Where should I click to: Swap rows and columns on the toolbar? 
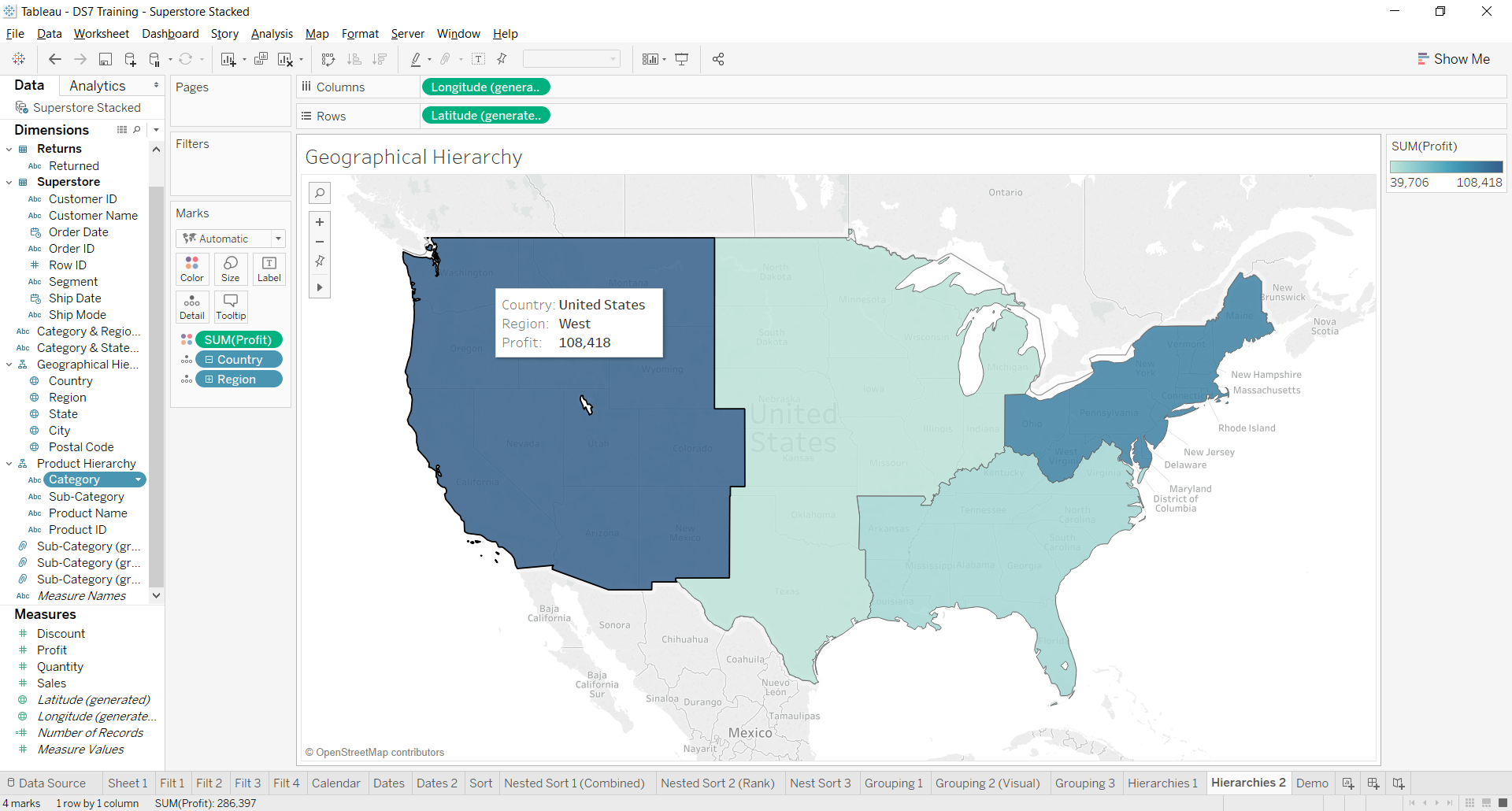tap(328, 59)
